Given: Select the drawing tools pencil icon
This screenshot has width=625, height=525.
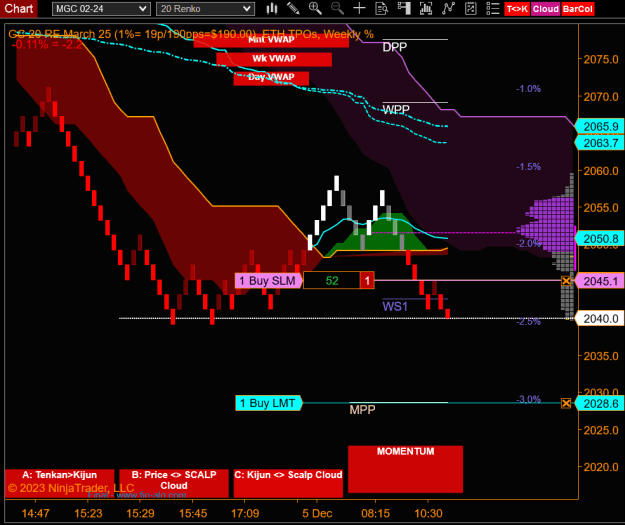Looking at the screenshot, I should [293, 8].
